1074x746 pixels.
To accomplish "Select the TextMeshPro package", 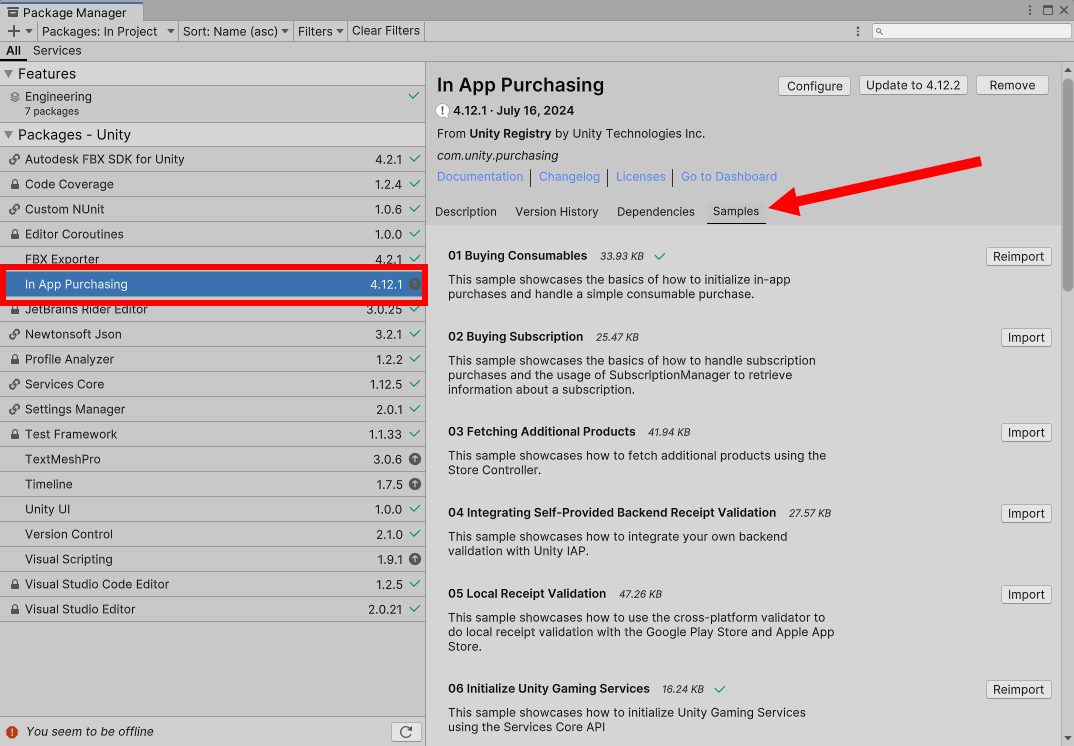I will [212, 460].
